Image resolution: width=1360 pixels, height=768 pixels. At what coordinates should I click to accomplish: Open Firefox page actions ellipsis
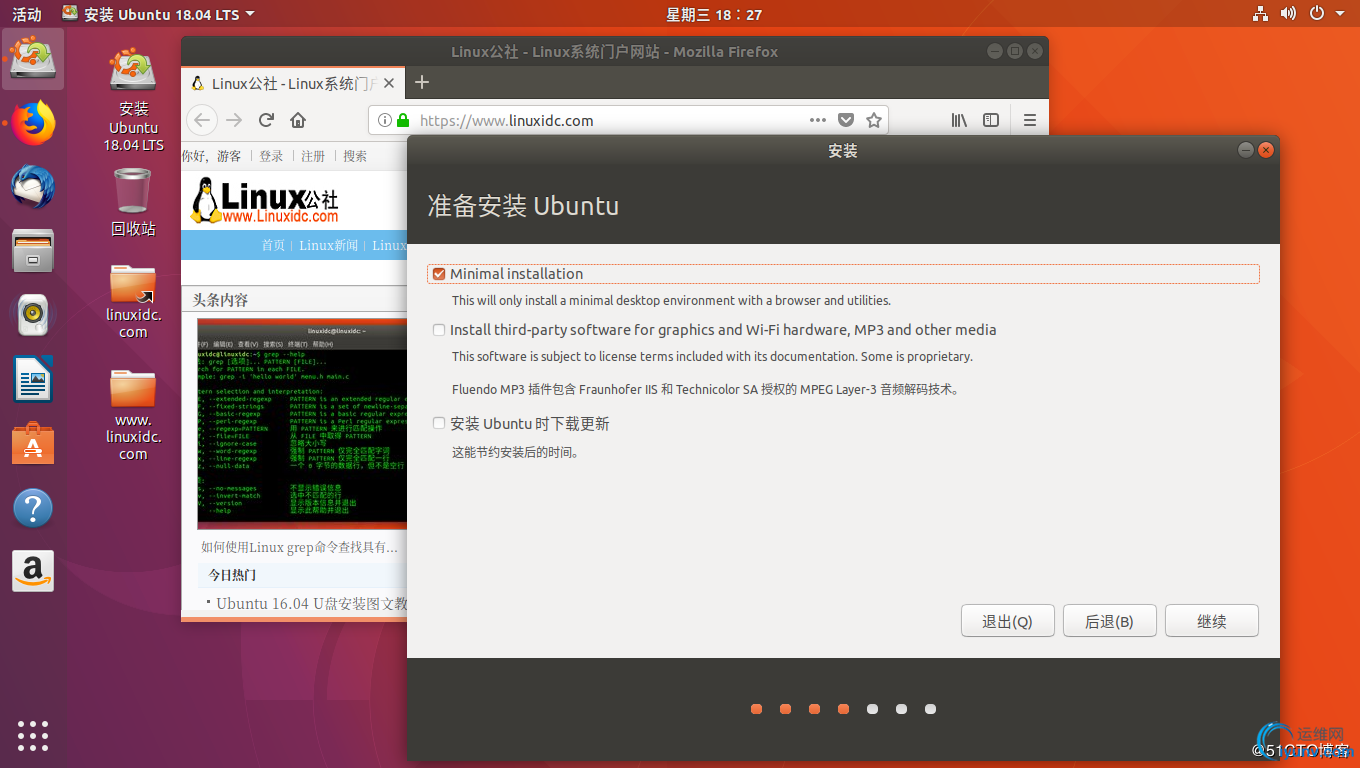[818, 120]
